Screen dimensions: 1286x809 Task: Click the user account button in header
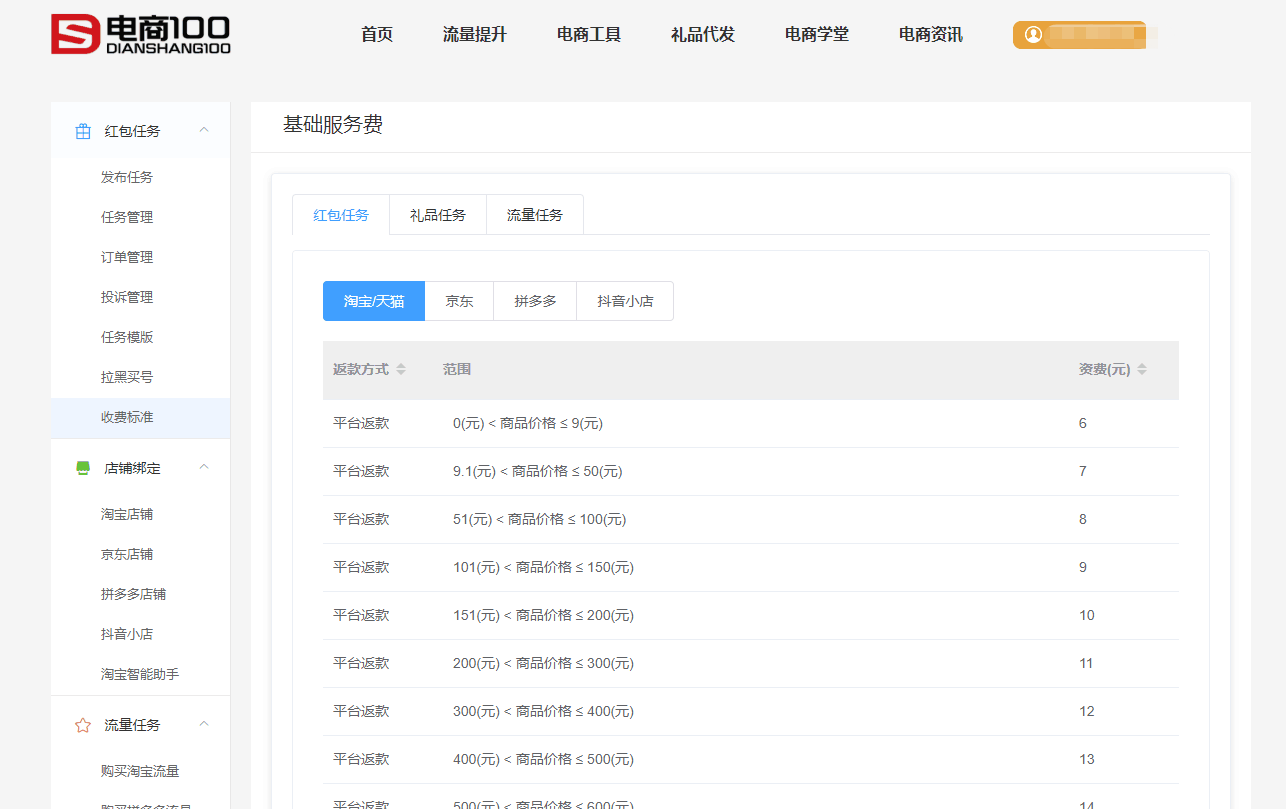1080,35
